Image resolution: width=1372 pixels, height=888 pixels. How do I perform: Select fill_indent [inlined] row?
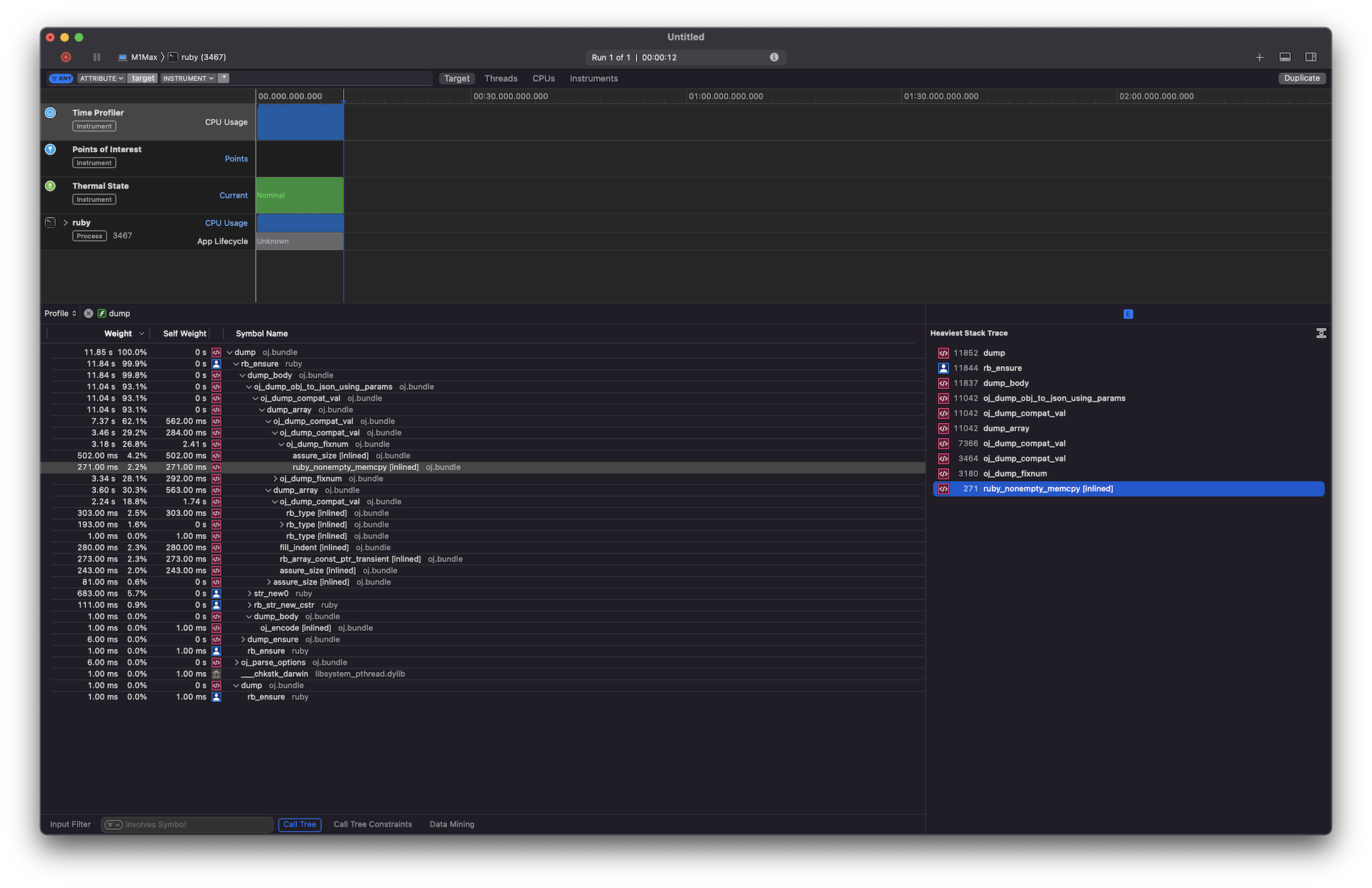click(483, 548)
